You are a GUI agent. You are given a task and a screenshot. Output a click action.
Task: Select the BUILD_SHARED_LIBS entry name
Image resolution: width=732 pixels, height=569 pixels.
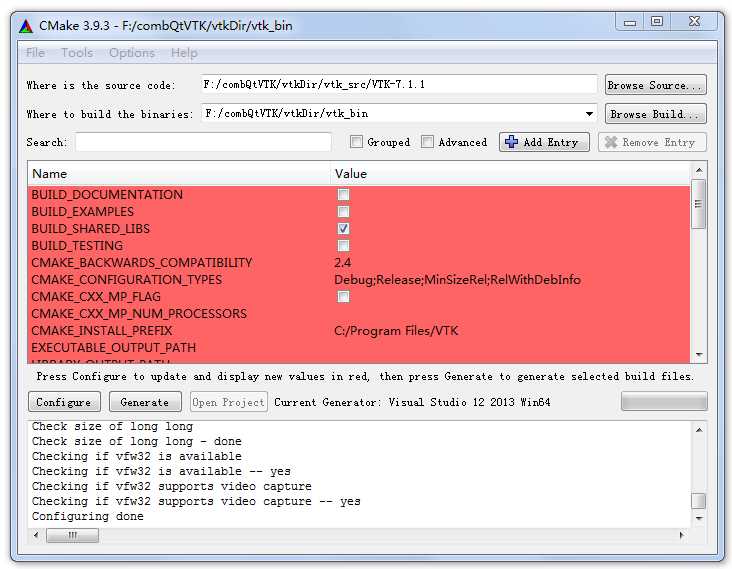[x=91, y=229]
